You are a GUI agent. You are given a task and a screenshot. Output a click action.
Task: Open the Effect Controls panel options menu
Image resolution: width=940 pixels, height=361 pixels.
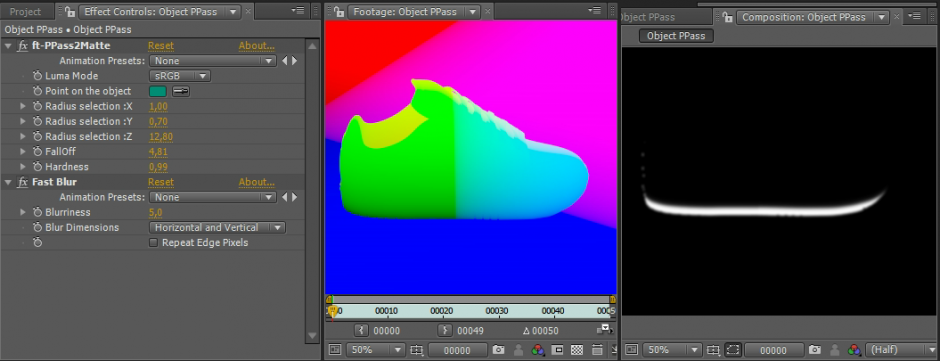(x=297, y=11)
